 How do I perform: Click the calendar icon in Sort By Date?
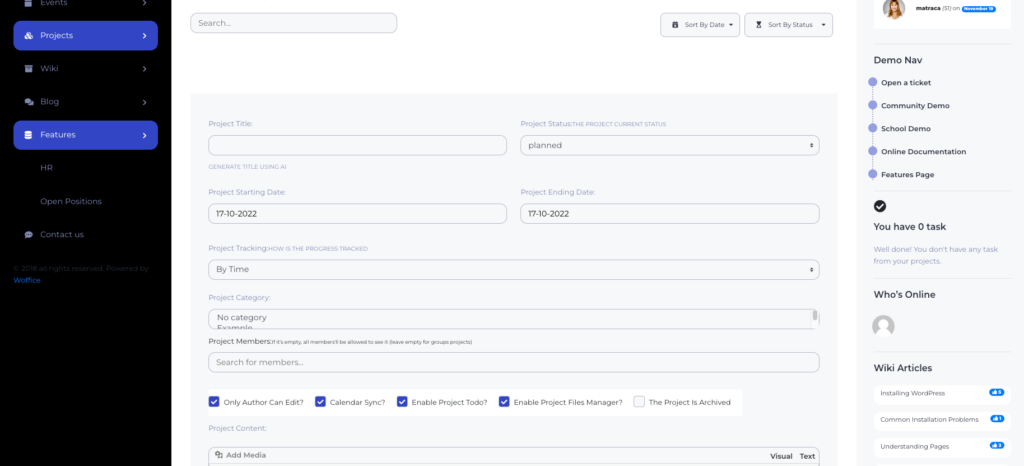675,25
